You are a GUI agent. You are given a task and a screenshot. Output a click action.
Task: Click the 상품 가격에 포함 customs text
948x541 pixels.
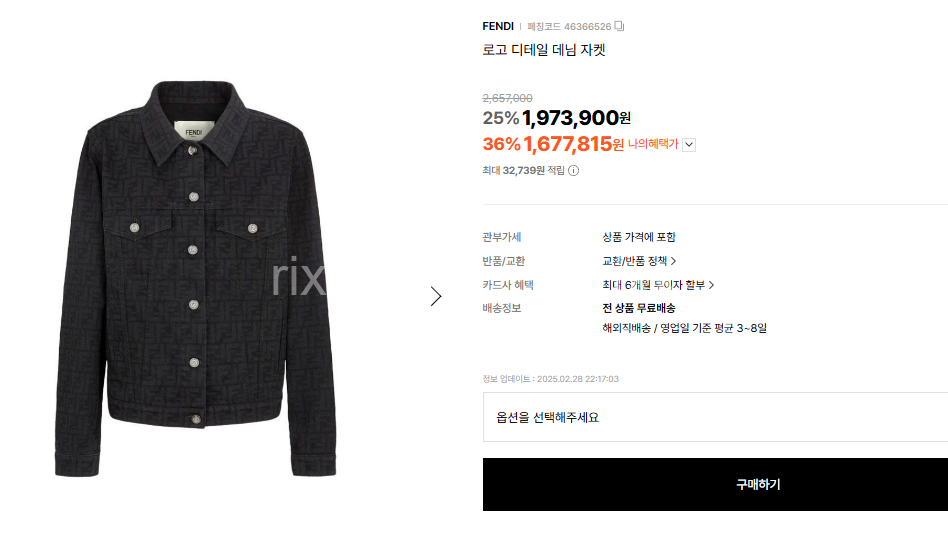tap(639, 237)
